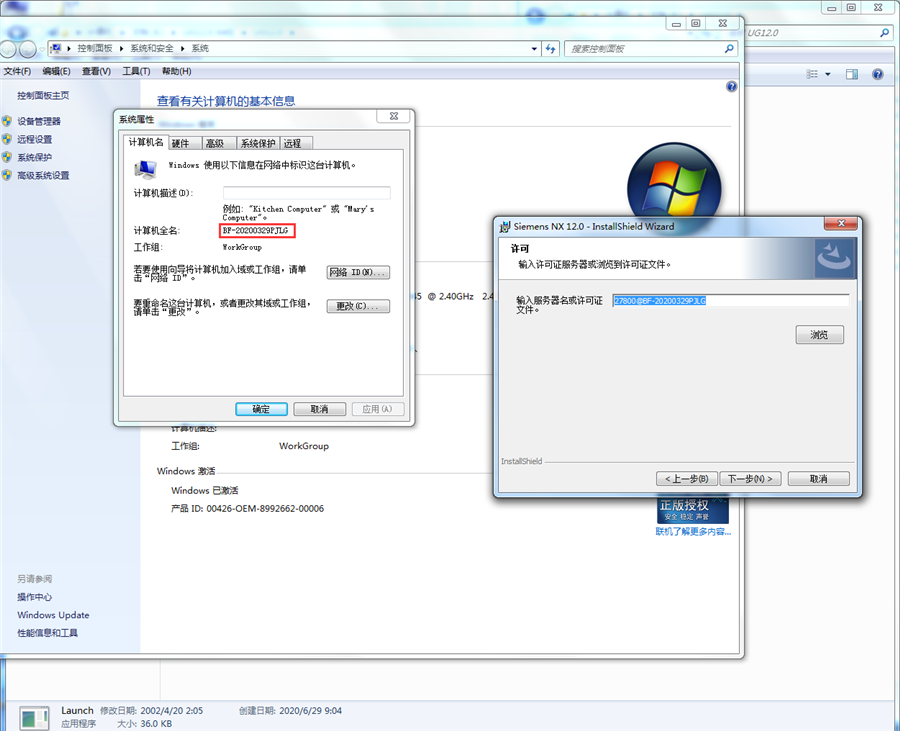Click the Windows logo in system information page
Image resolution: width=900 pixels, height=731 pixels.
coord(674,186)
